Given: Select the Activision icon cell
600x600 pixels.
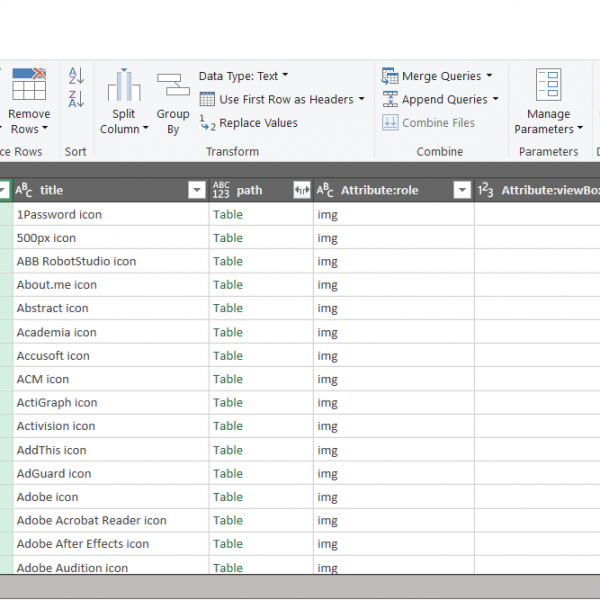Looking at the screenshot, I should click(111, 426).
